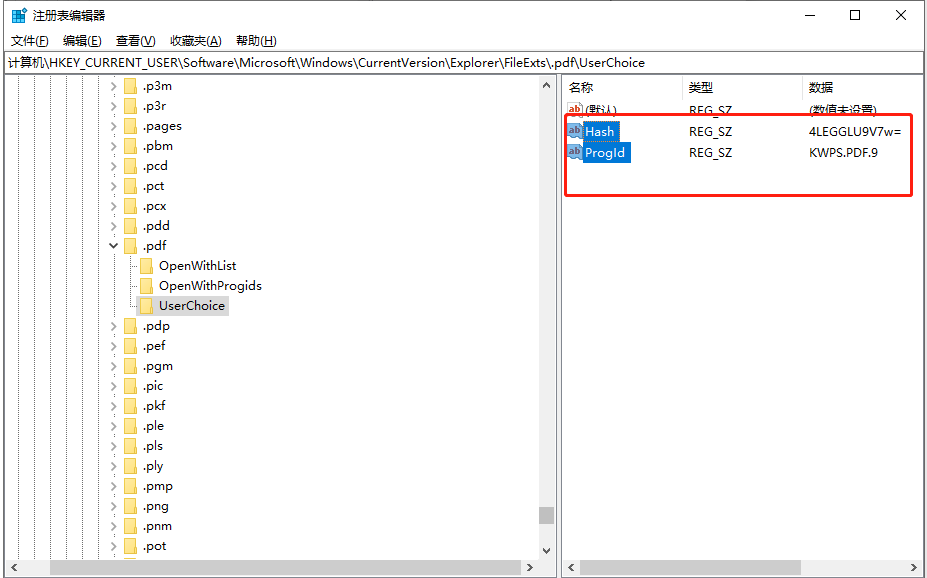This screenshot has height=578, width=927.
Task: Collapse the expanded .pdf key
Action: point(113,246)
